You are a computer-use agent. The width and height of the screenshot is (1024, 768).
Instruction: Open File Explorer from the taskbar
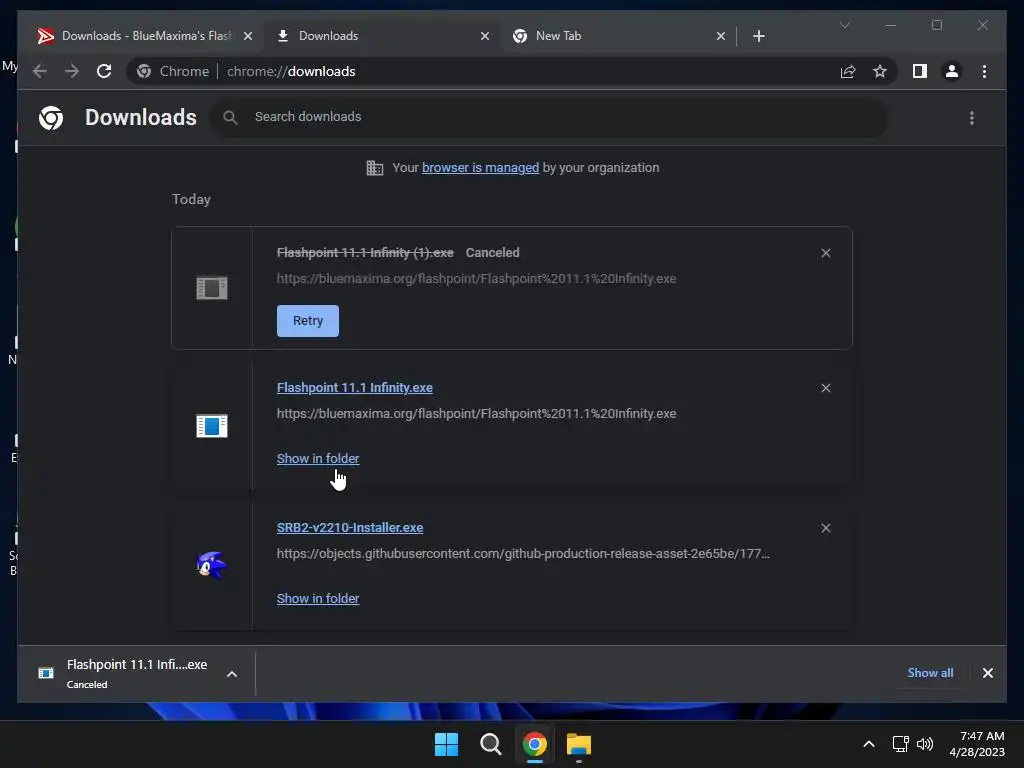(579, 744)
